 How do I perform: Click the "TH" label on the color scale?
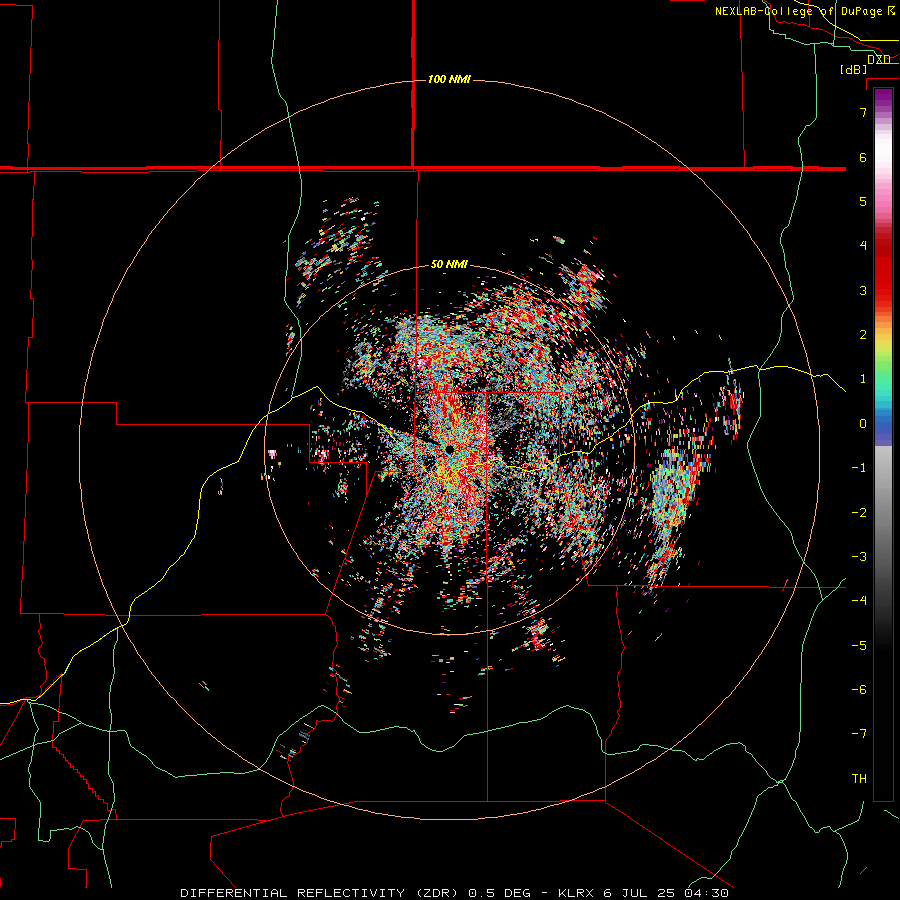click(x=859, y=779)
